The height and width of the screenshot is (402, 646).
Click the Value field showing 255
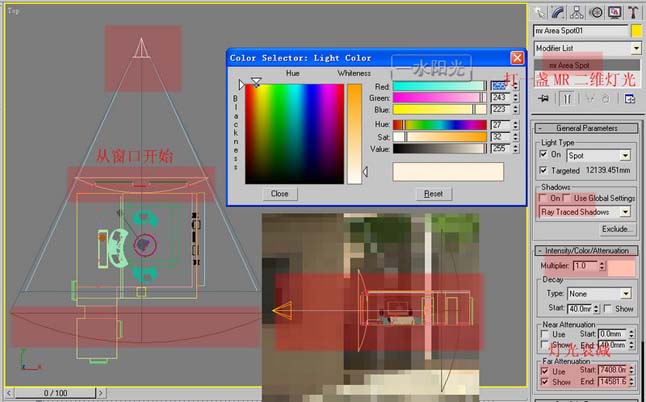[501, 148]
